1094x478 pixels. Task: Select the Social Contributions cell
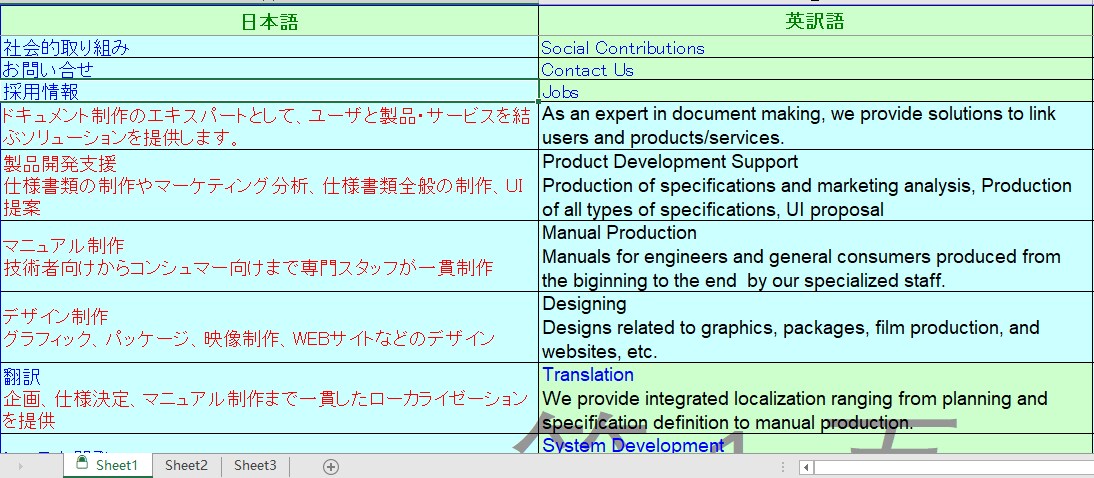click(x=816, y=47)
